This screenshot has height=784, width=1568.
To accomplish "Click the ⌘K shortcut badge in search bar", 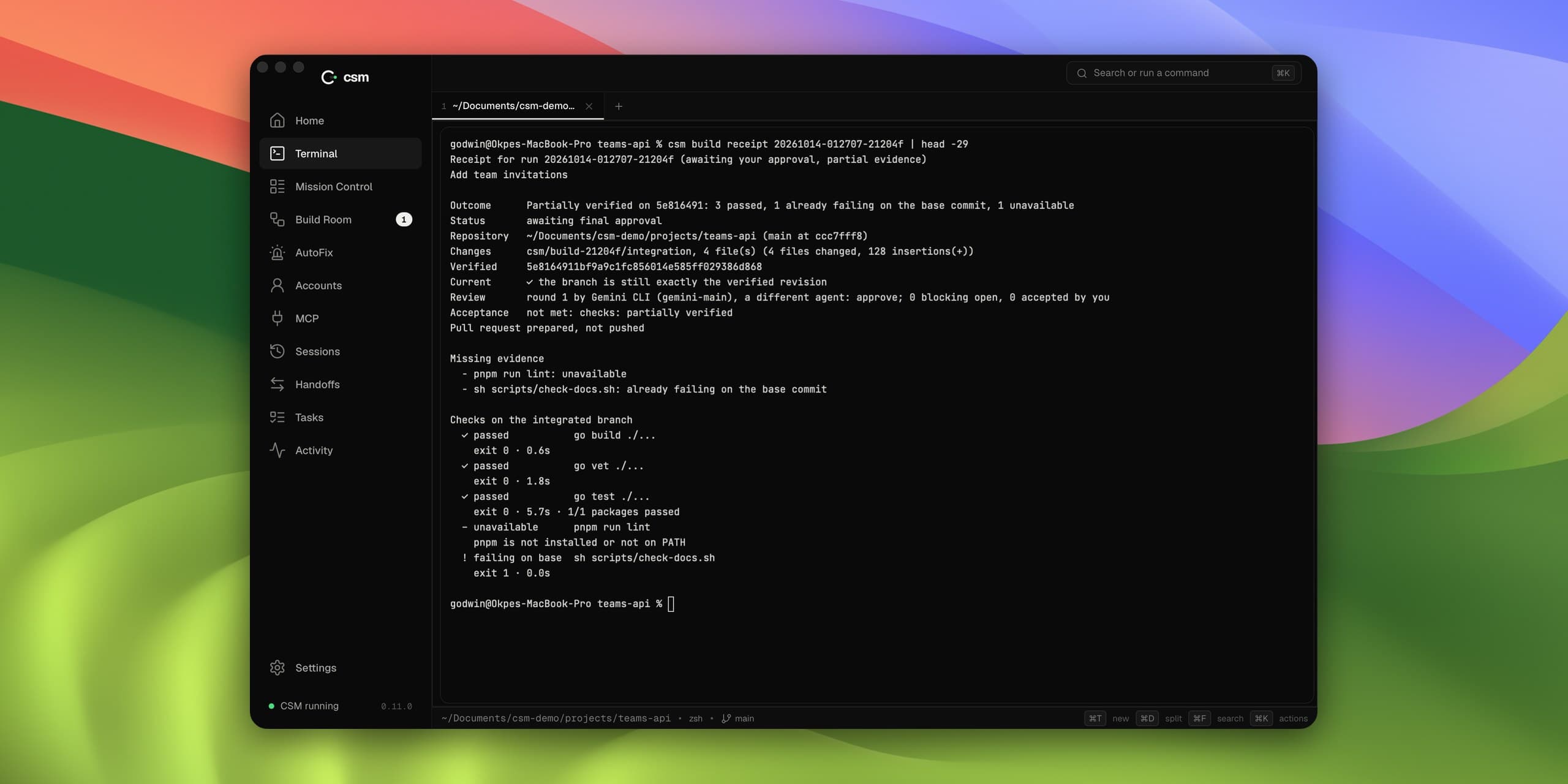I will coord(1283,73).
